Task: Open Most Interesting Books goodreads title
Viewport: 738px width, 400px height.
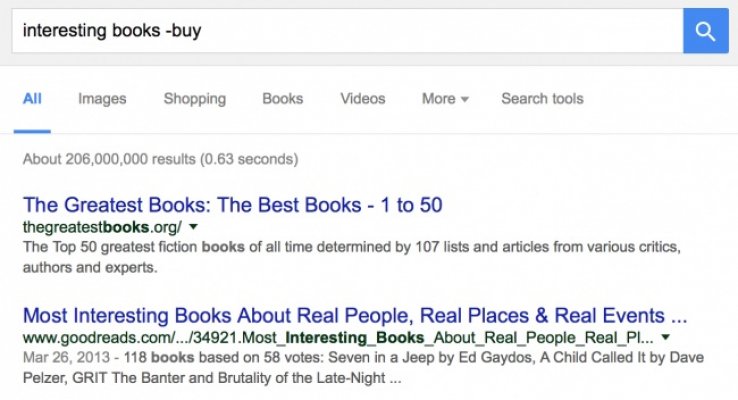Action: pos(354,314)
